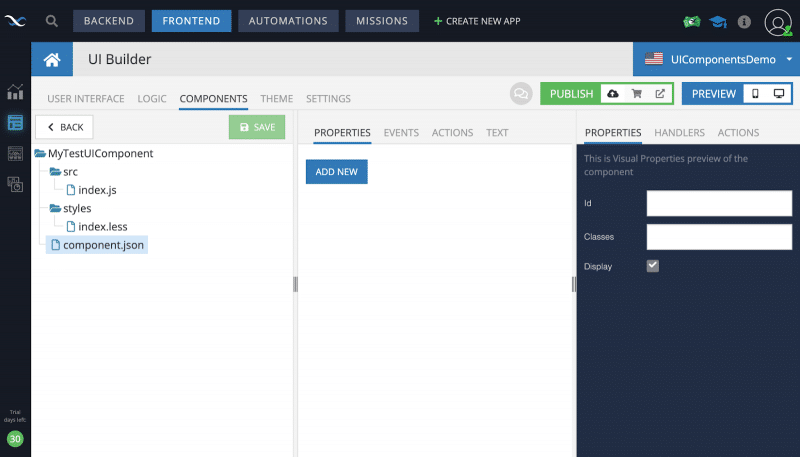This screenshot has height=457, width=800.
Task: Preview in desktop monitor mode
Action: pyautogui.click(x=779, y=94)
